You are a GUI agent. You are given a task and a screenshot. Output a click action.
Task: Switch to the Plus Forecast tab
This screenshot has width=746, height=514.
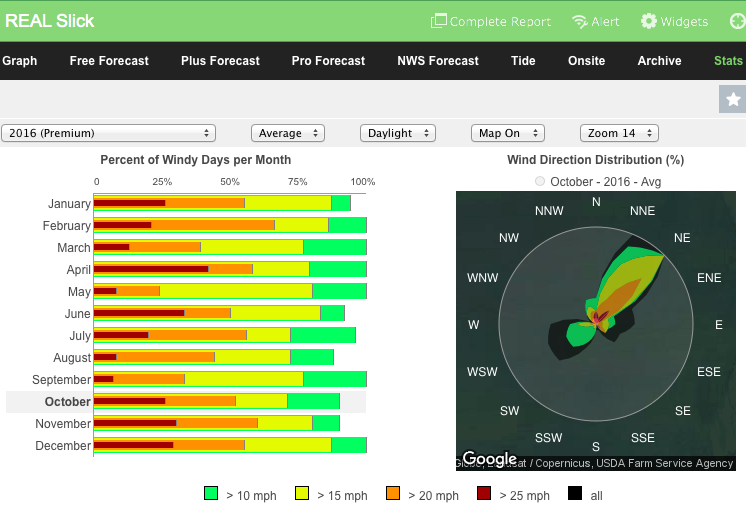click(220, 61)
